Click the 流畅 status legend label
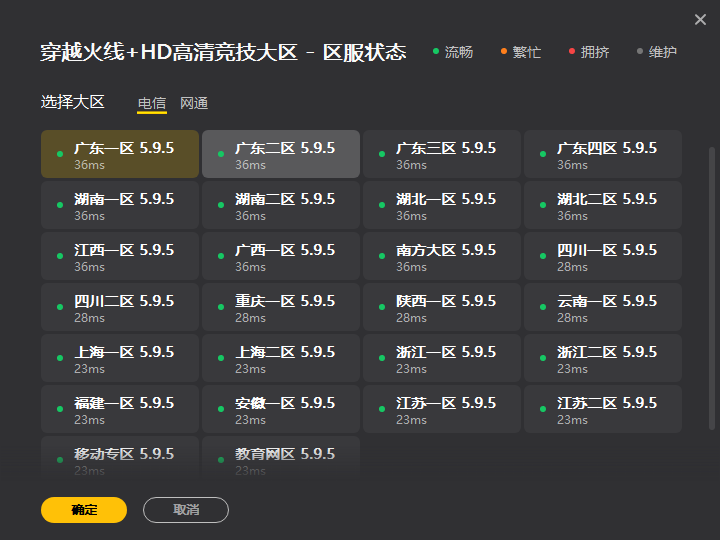Screen dimensions: 720x540 pyautogui.click(x=459, y=52)
